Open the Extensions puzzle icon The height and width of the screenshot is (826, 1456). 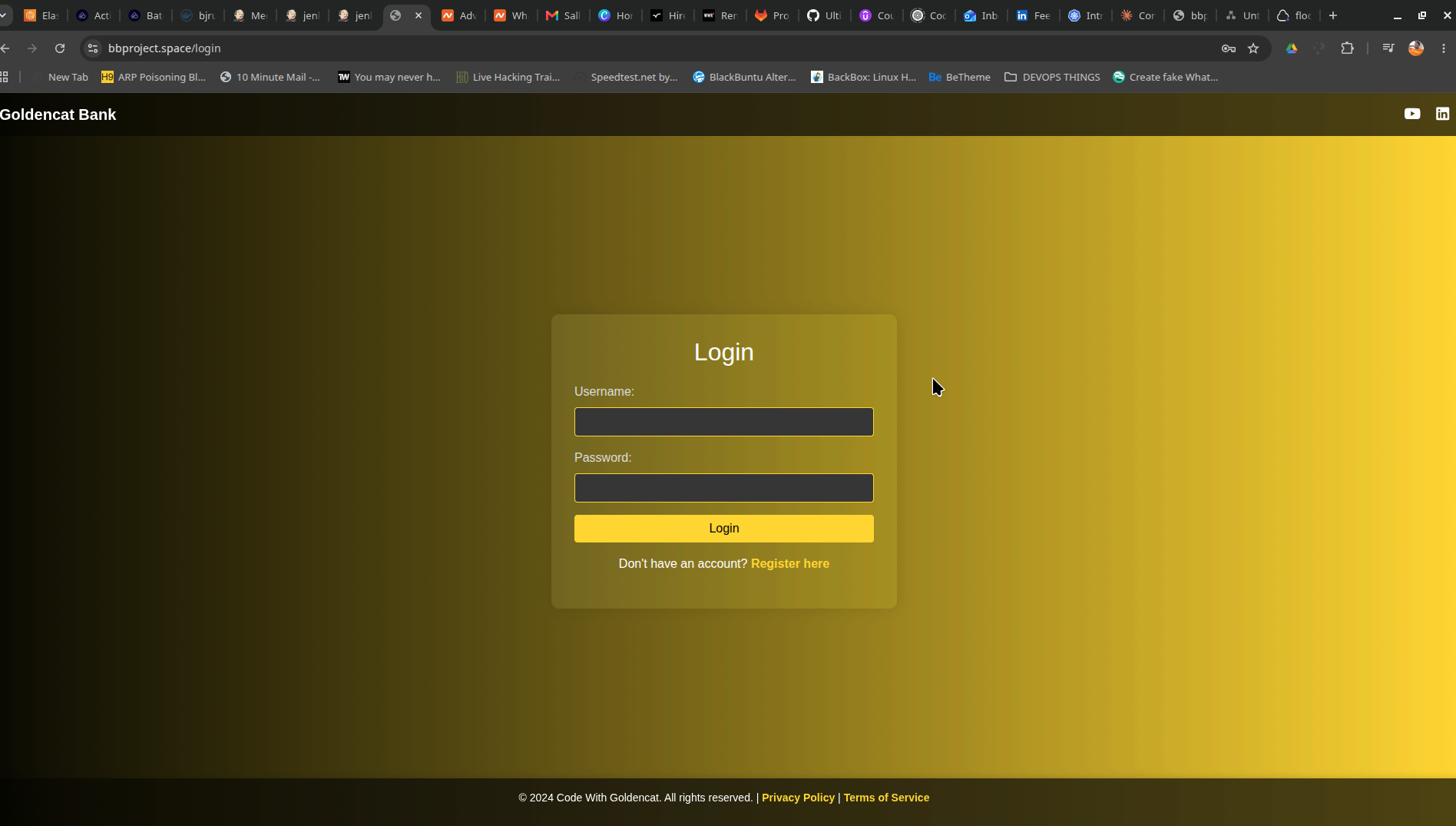(x=1347, y=48)
